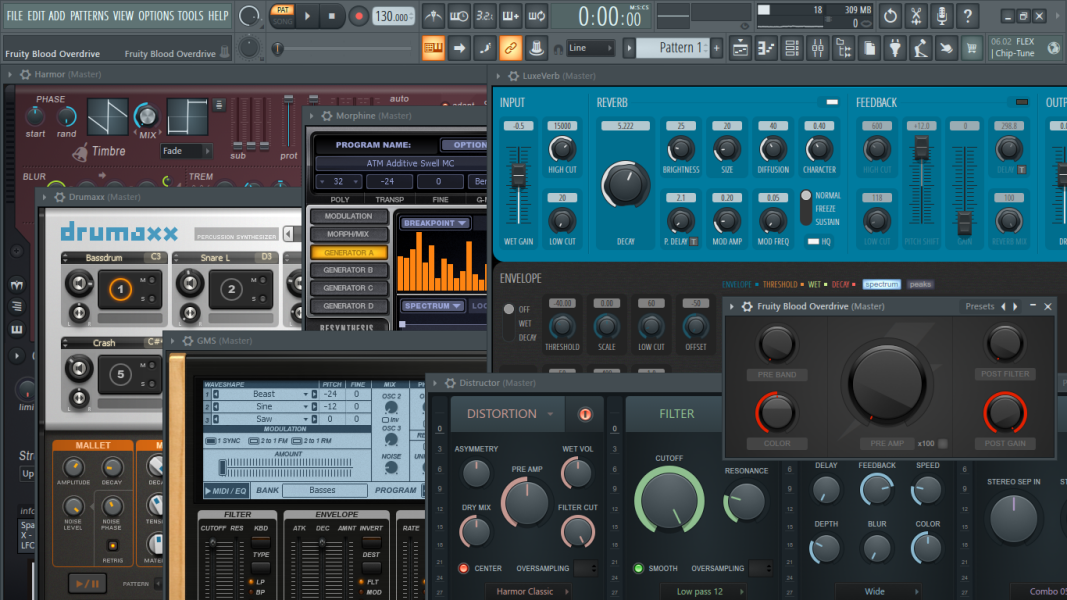The height and width of the screenshot is (600, 1067).
Task: Click the plus button next to Pattern 1
Action: click(717, 48)
